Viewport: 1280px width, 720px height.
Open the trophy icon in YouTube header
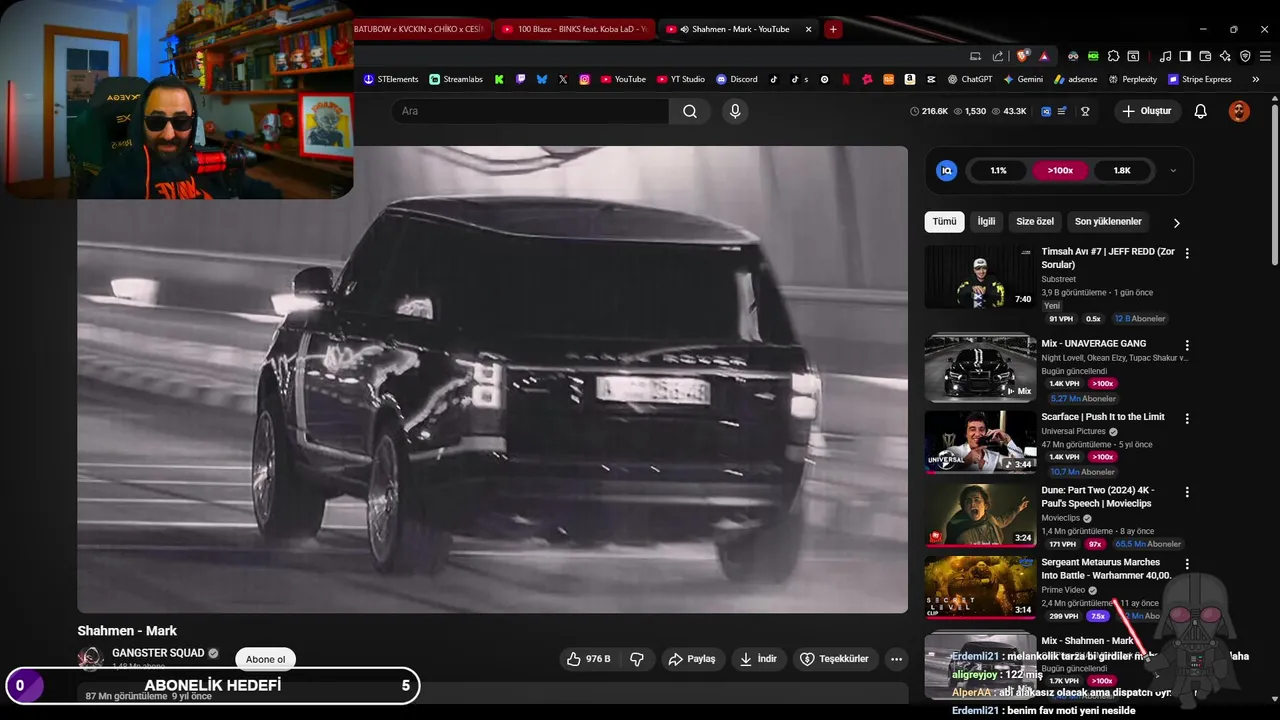tap(1085, 111)
